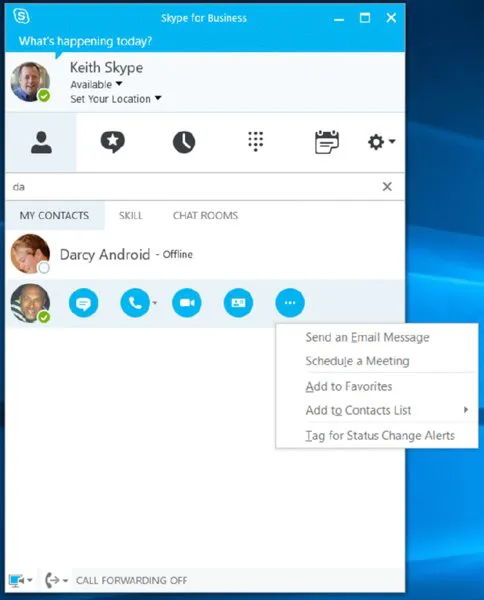Open the Options gear icon
Image resolution: width=484 pixels, height=600 pixels.
[x=376, y=142]
